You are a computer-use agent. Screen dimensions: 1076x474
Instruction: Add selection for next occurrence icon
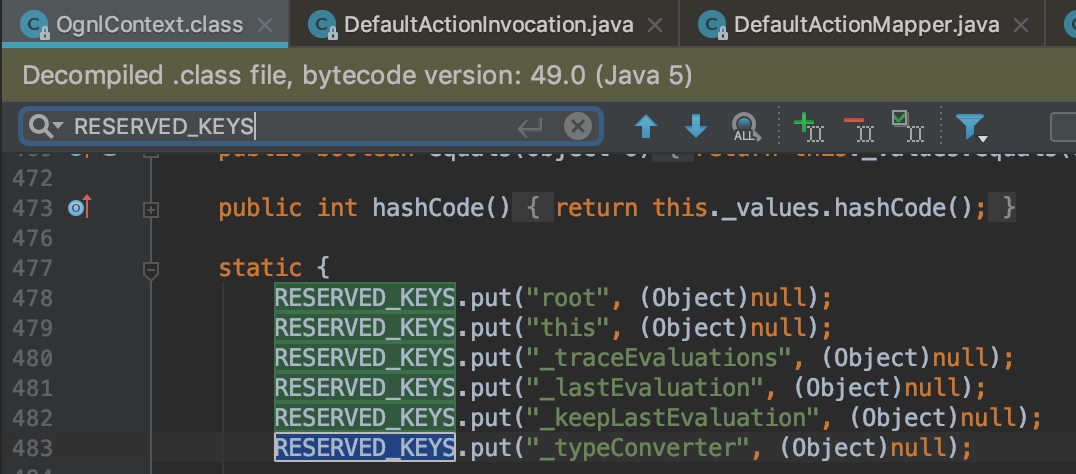click(808, 126)
